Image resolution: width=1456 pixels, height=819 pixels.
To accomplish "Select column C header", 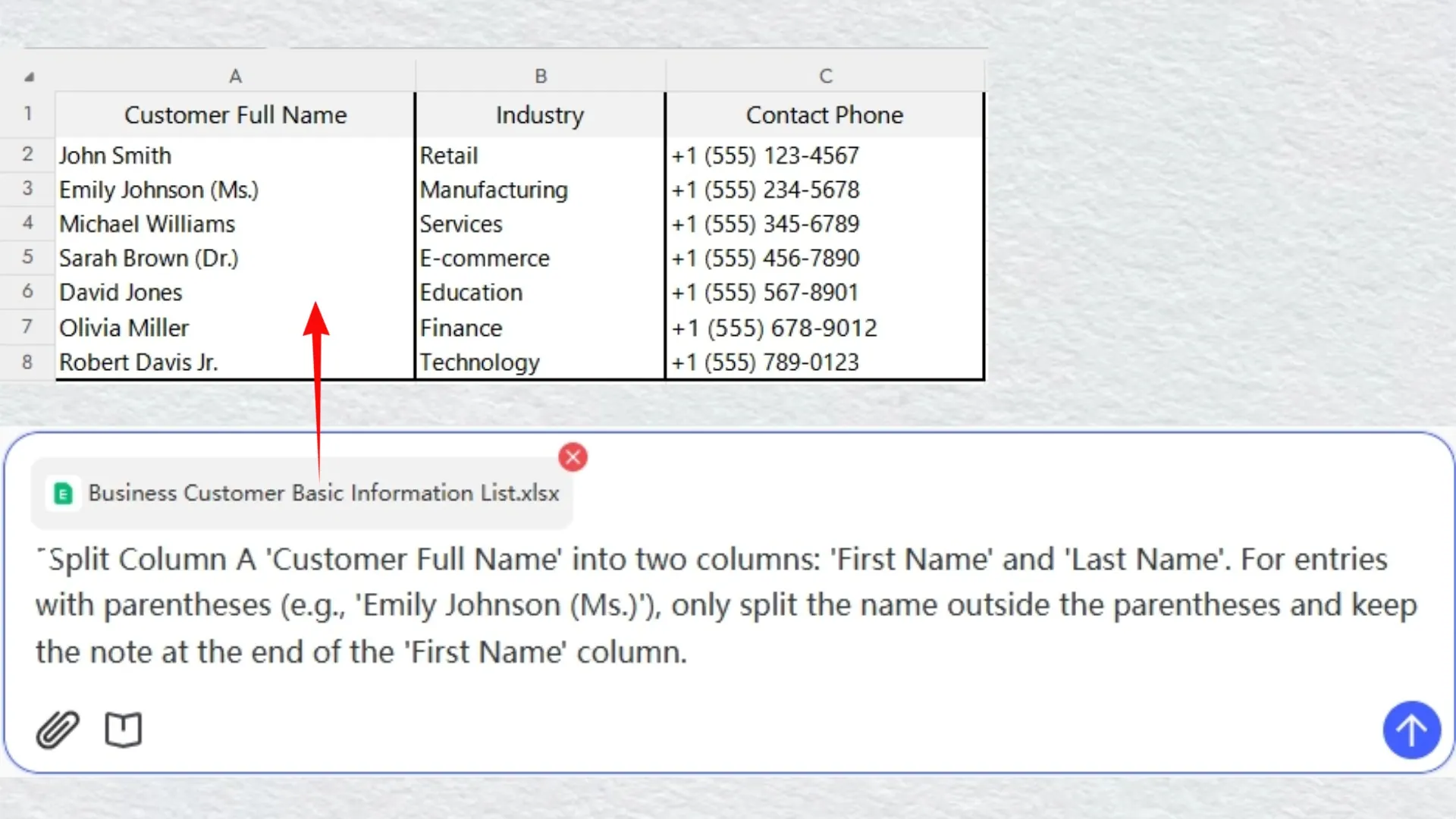I will (825, 76).
